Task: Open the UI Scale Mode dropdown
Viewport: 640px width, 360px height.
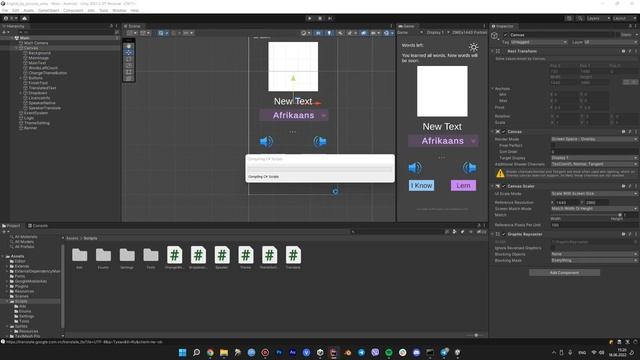Action: (x=594, y=193)
